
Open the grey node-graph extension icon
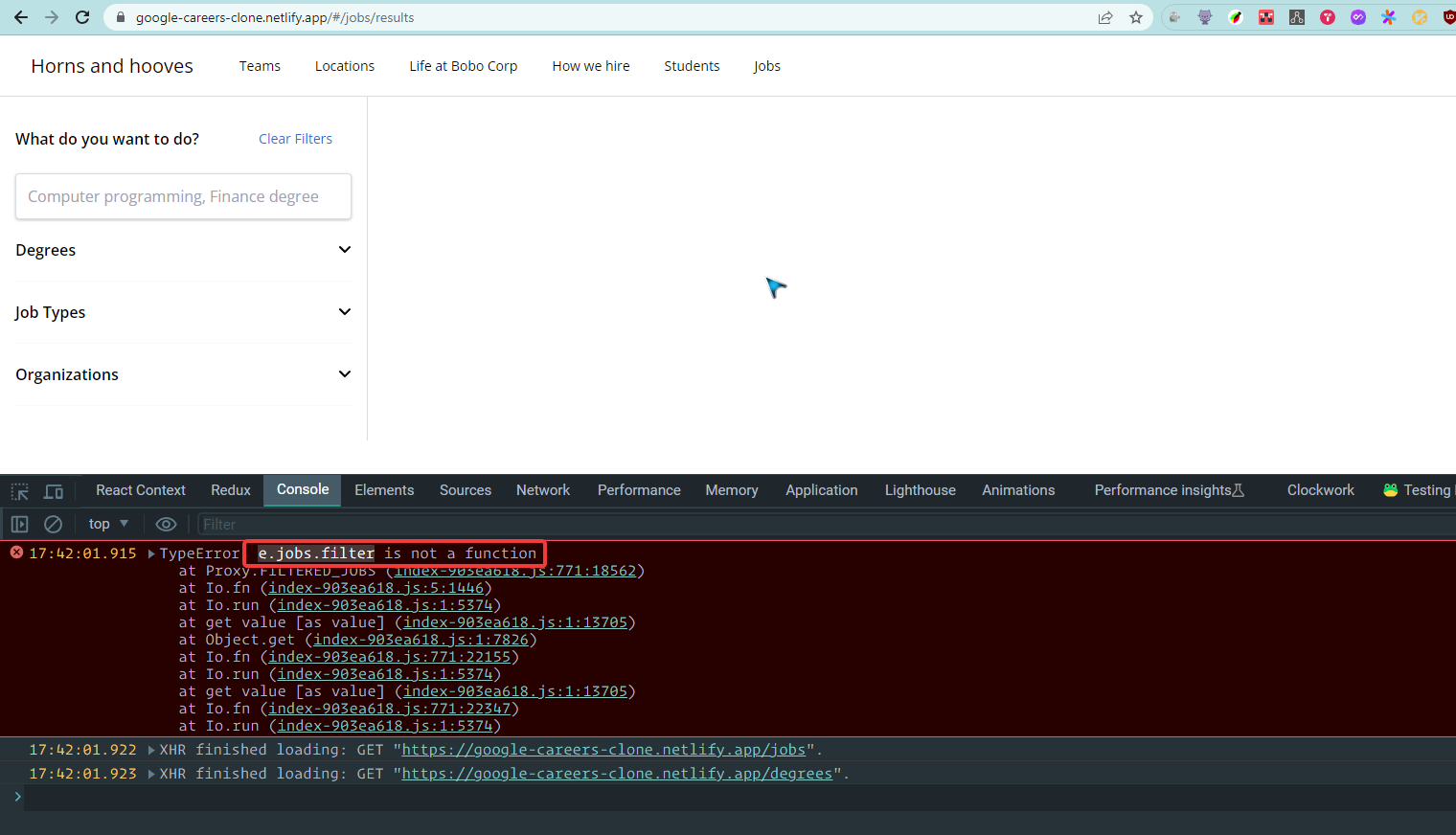pos(1297,17)
